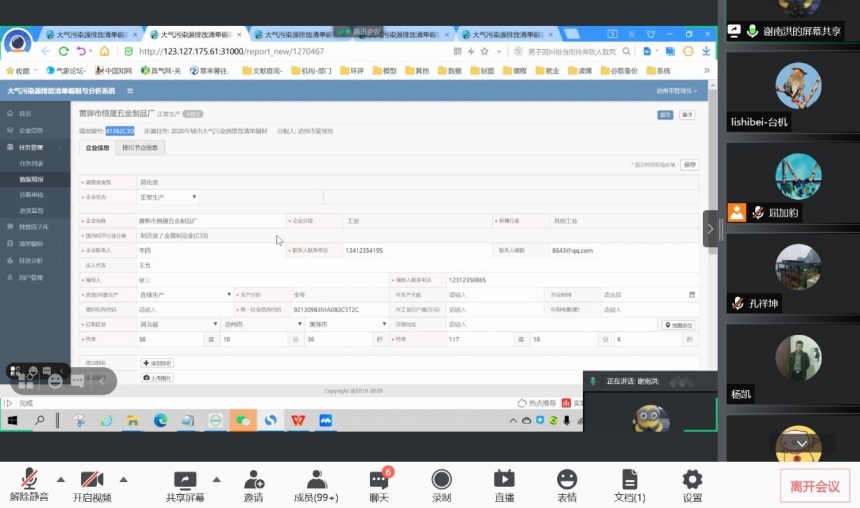Open the 表情 emoji reactions
860x508 pixels.
[x=567, y=486]
